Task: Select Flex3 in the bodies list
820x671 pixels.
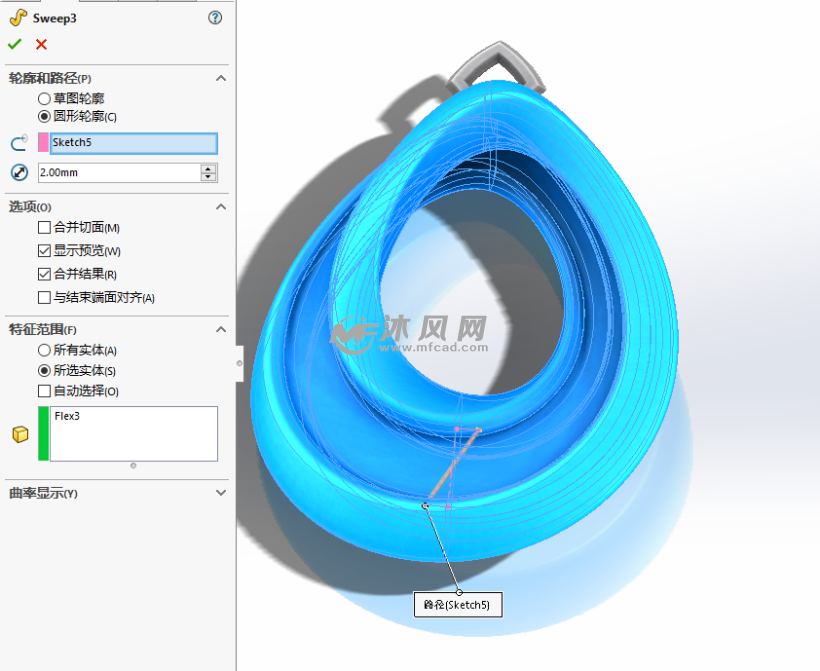Action: (x=67, y=416)
